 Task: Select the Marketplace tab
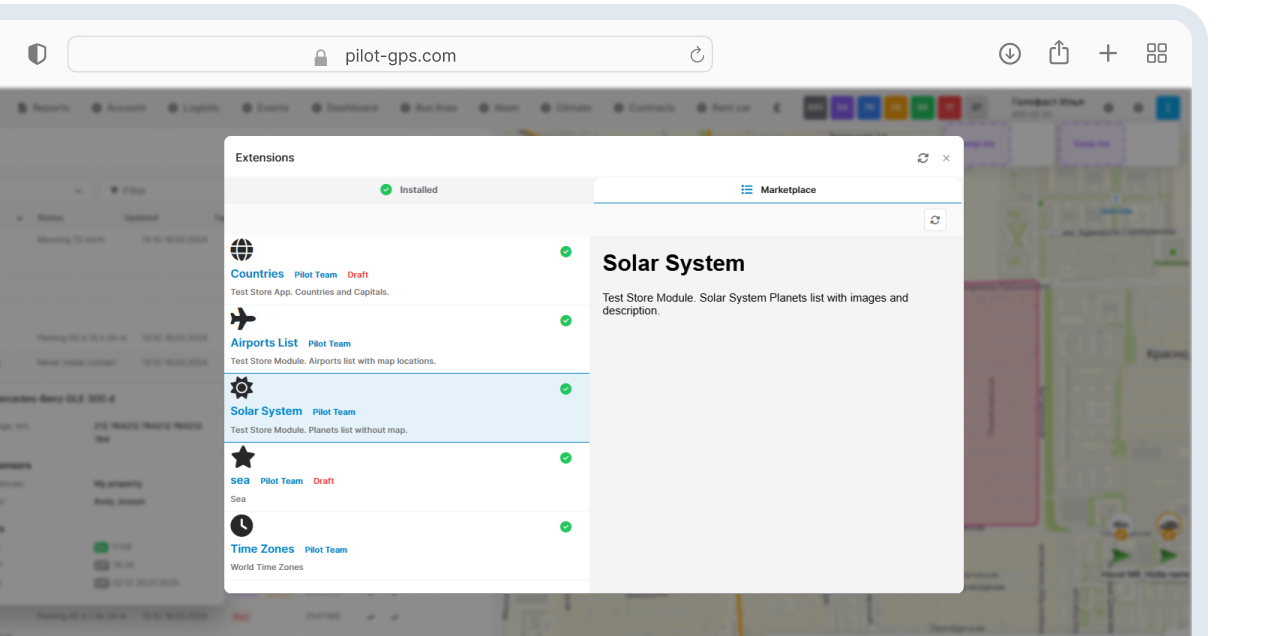coord(778,190)
